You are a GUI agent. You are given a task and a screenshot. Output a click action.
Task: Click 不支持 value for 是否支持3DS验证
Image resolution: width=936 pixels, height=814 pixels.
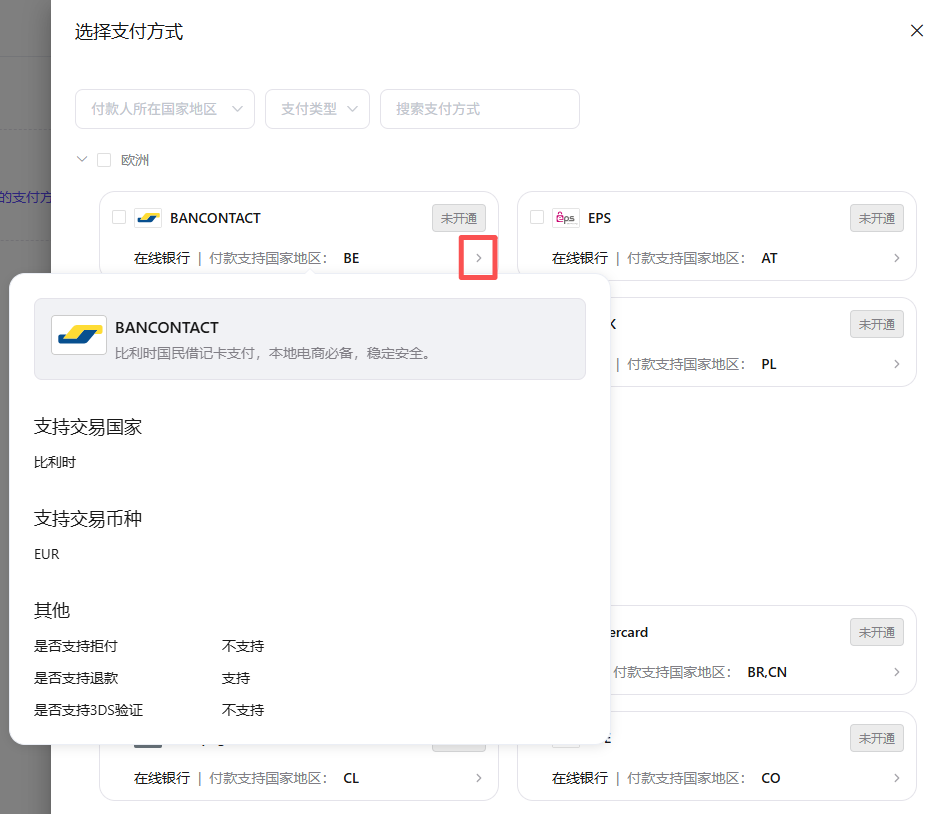pos(243,710)
